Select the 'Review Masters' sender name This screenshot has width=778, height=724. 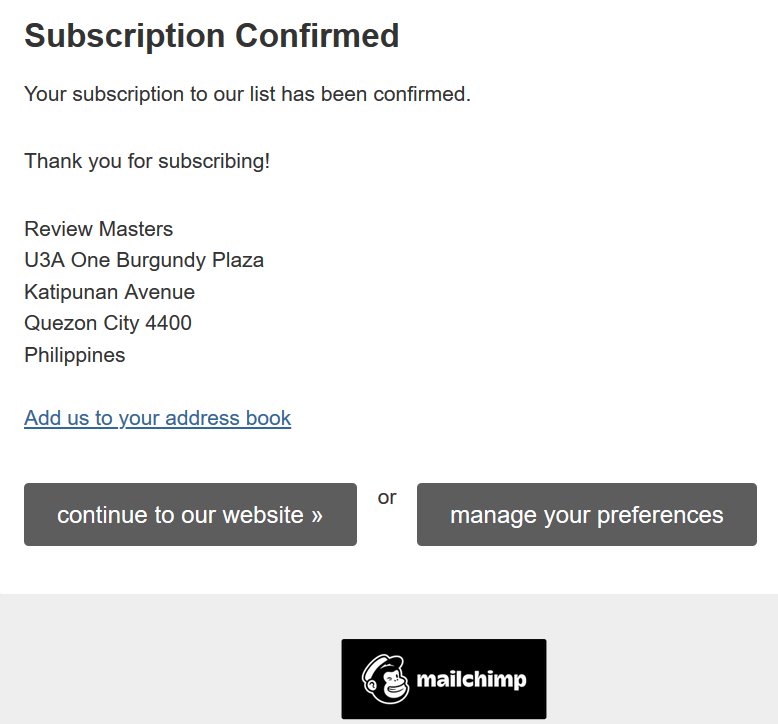pyautogui.click(x=99, y=229)
